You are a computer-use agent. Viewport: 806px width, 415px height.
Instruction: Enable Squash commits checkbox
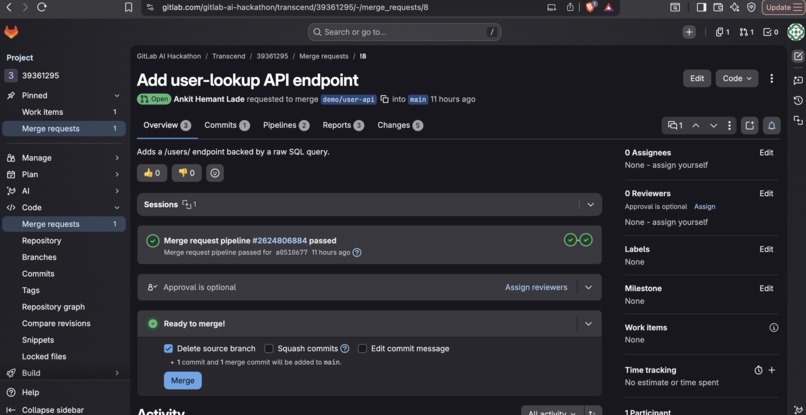coord(269,349)
